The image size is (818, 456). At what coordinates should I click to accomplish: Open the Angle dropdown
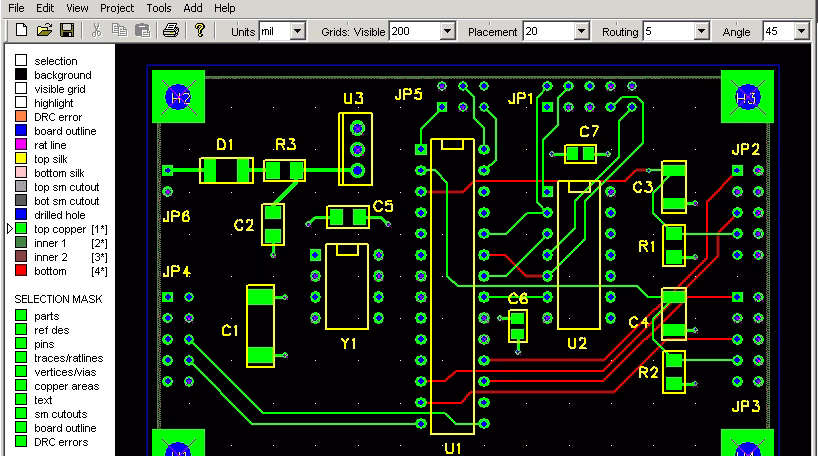coord(801,31)
